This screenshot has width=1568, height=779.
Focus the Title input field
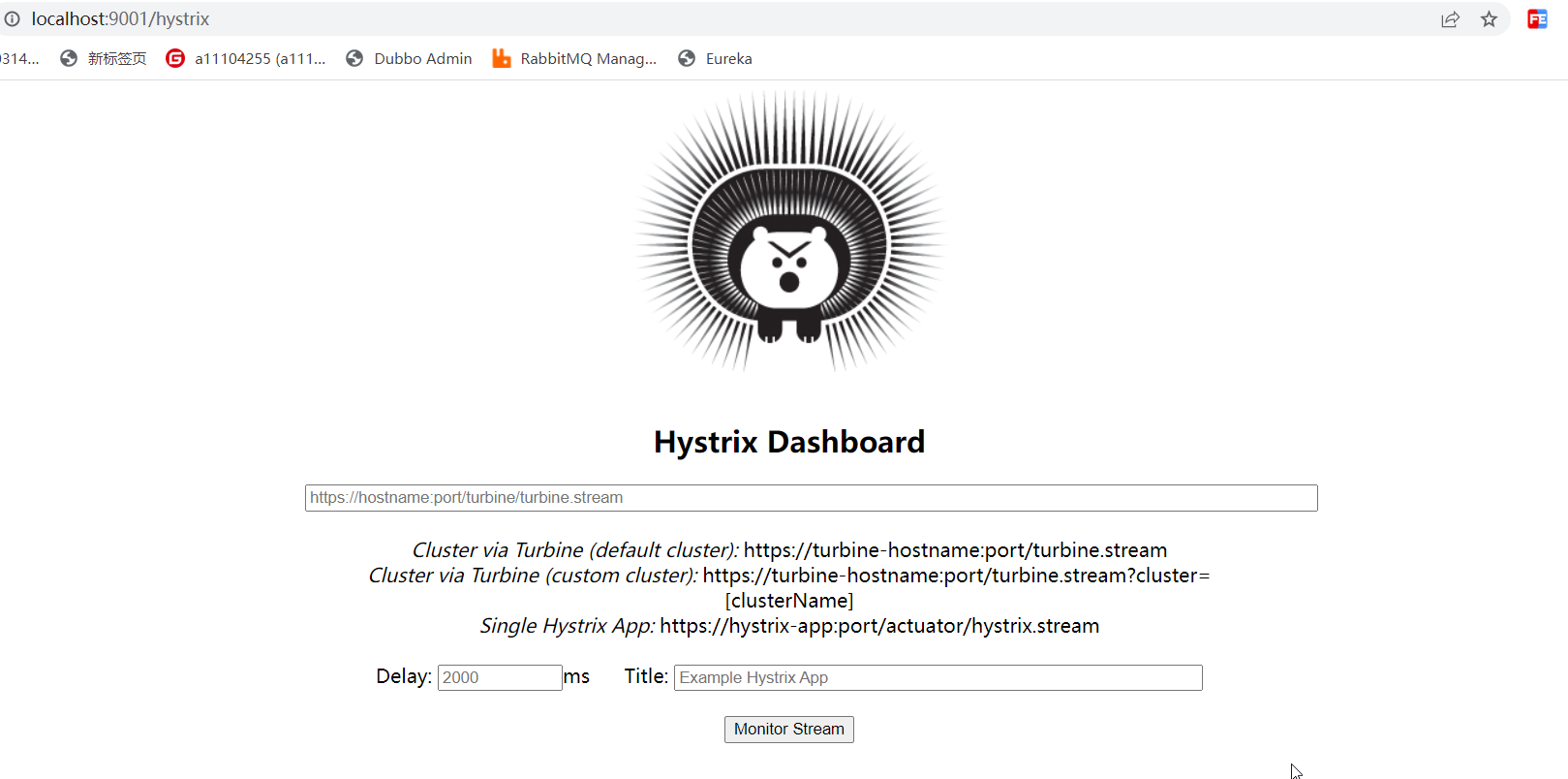[x=938, y=677]
